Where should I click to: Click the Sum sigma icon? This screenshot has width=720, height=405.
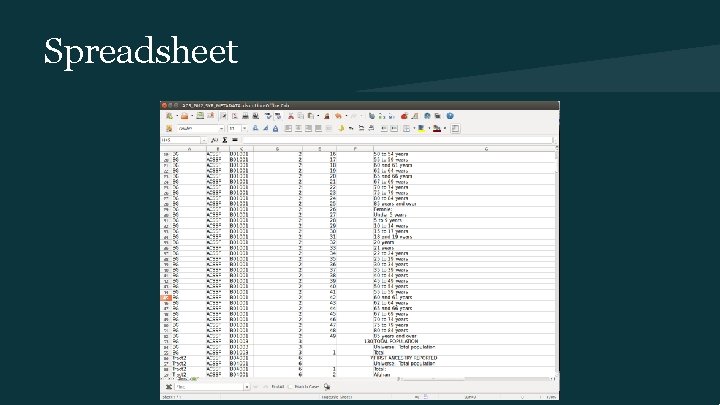(x=225, y=140)
